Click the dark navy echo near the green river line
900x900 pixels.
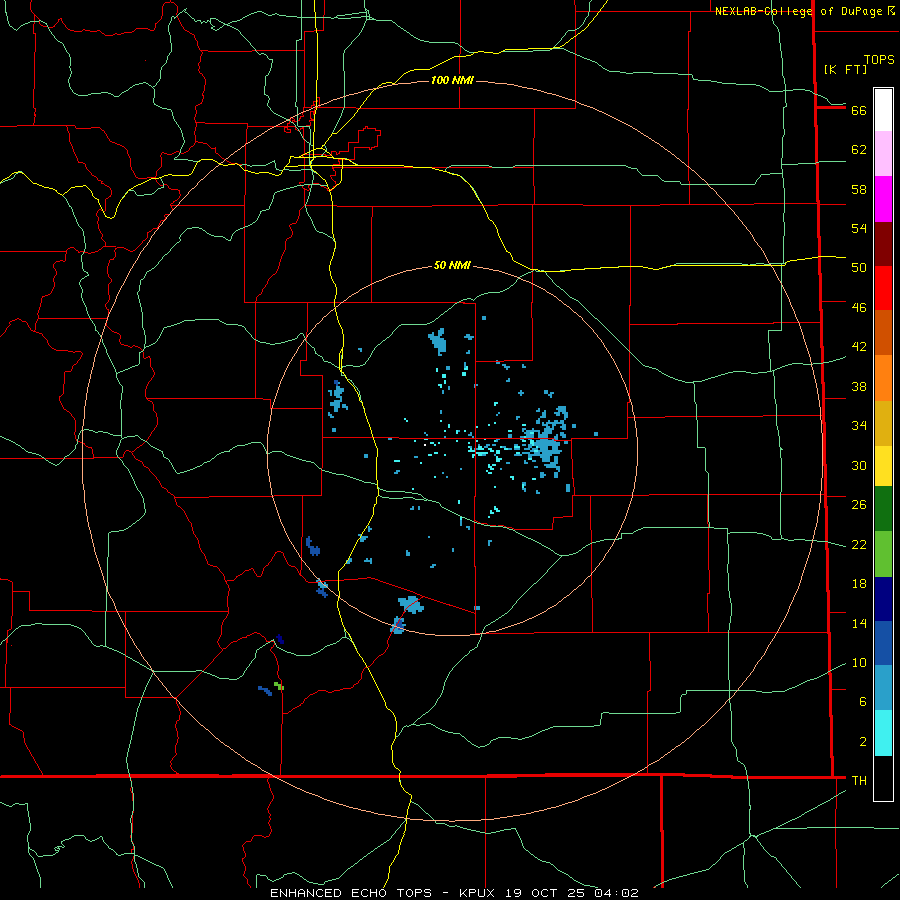coord(280,639)
